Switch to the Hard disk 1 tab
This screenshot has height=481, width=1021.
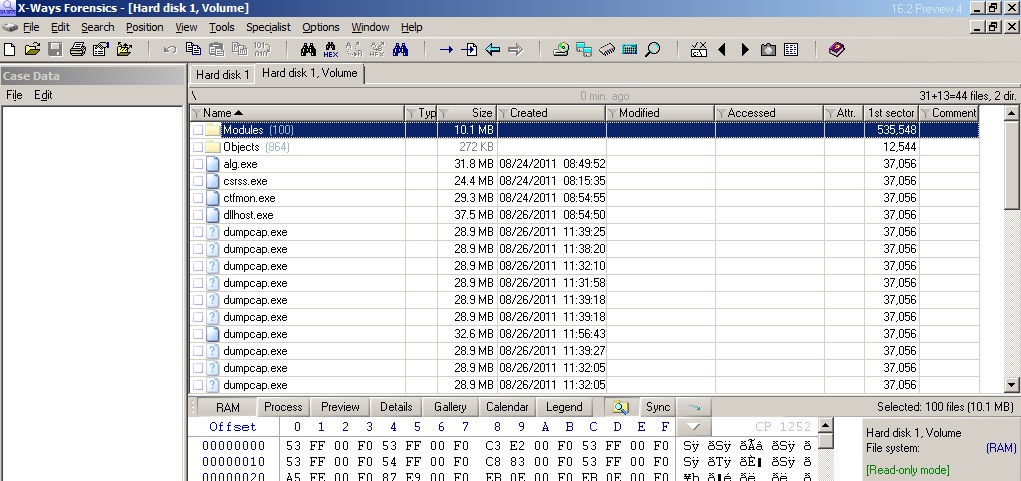click(223, 74)
